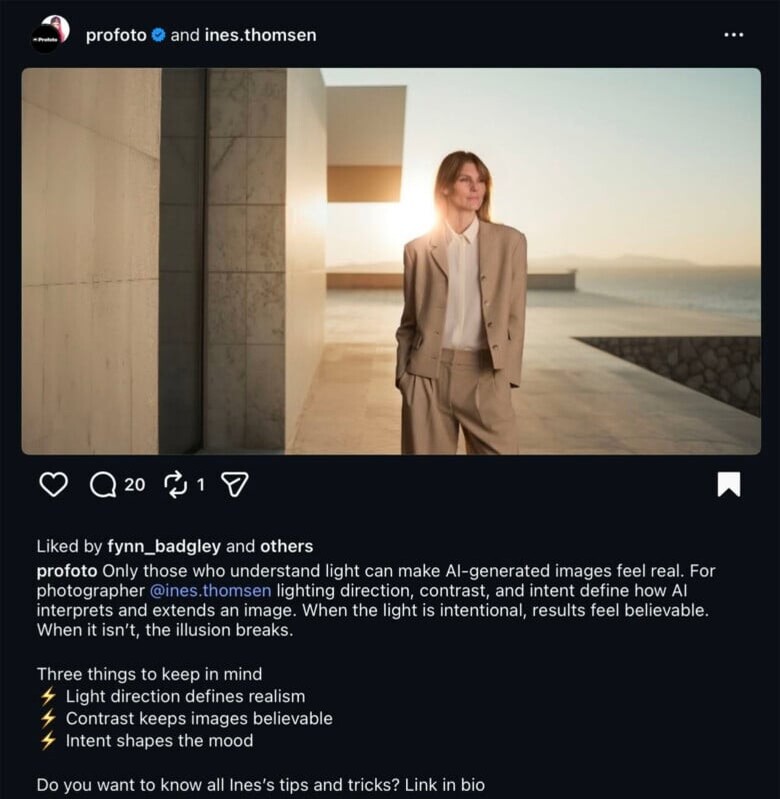Viewport: 780px width, 799px height.
Task: Click profoto username in the caption
Action: pyautogui.click(x=66, y=571)
